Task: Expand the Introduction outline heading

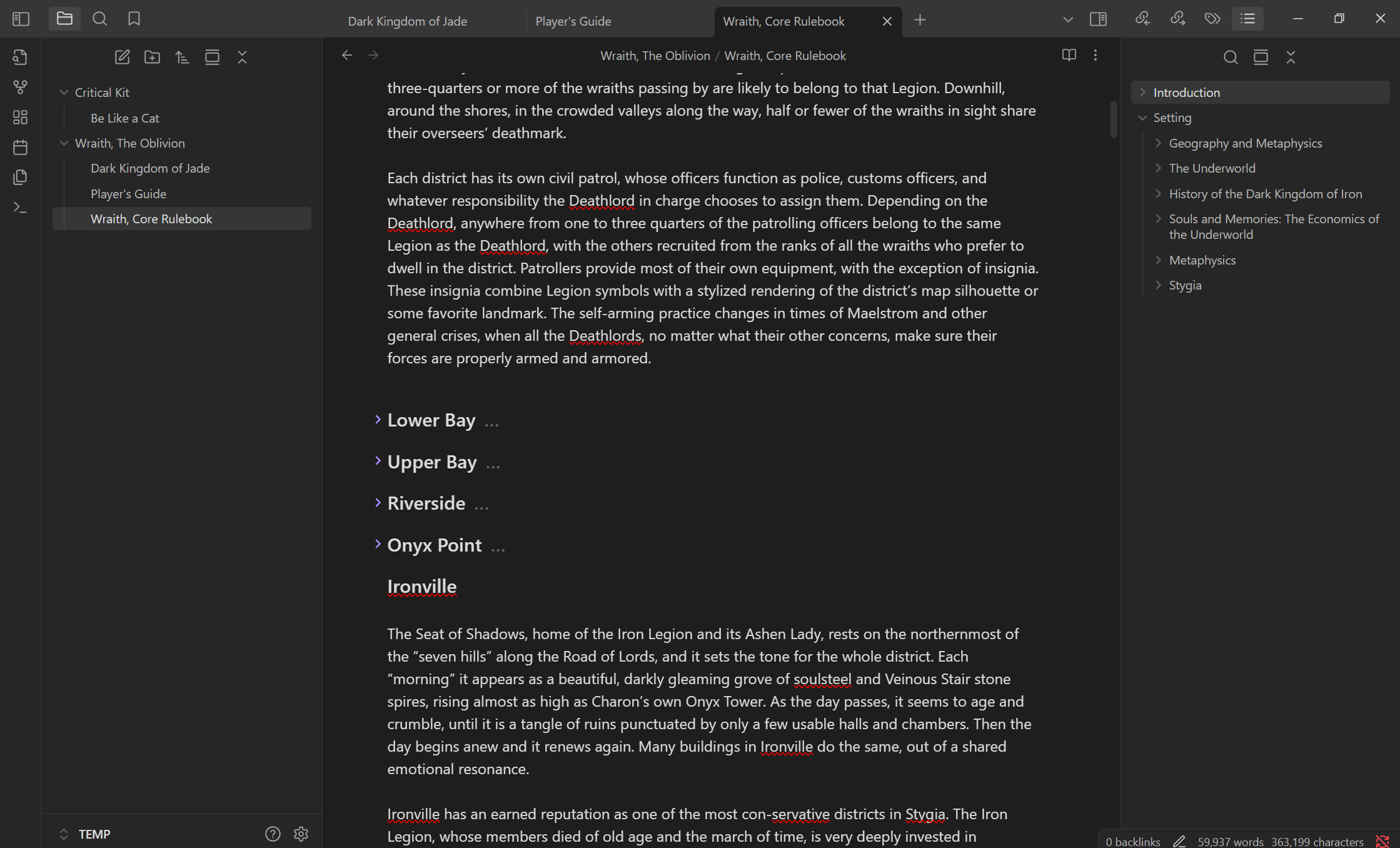Action: [1142, 93]
